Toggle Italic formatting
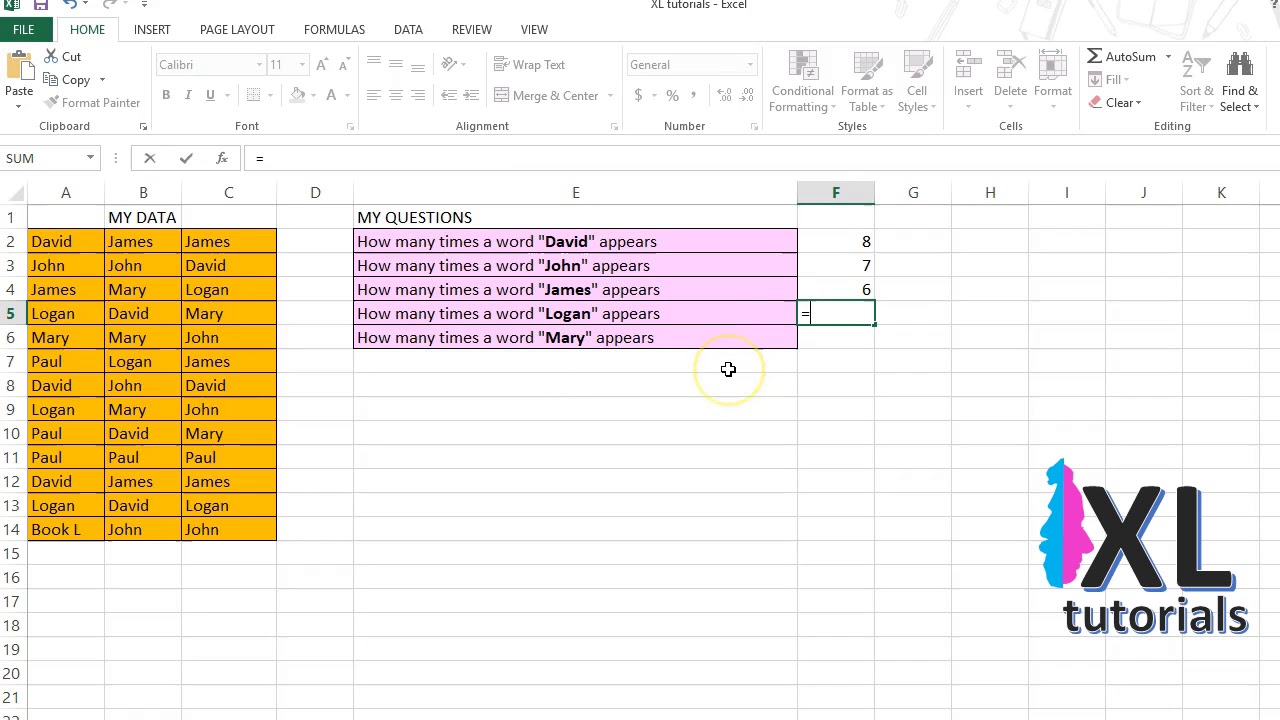 pyautogui.click(x=188, y=96)
